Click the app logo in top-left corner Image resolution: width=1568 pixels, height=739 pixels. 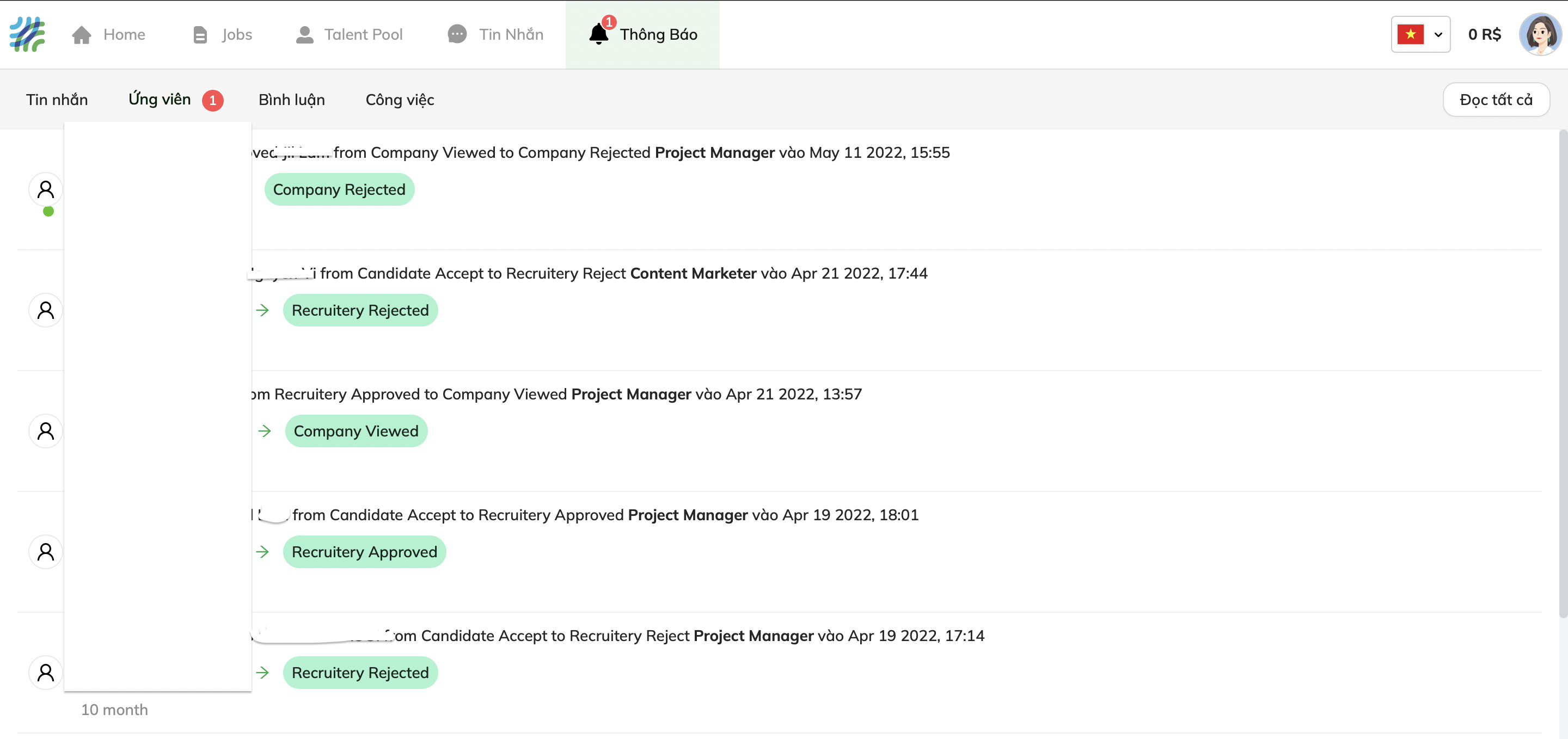coord(27,34)
